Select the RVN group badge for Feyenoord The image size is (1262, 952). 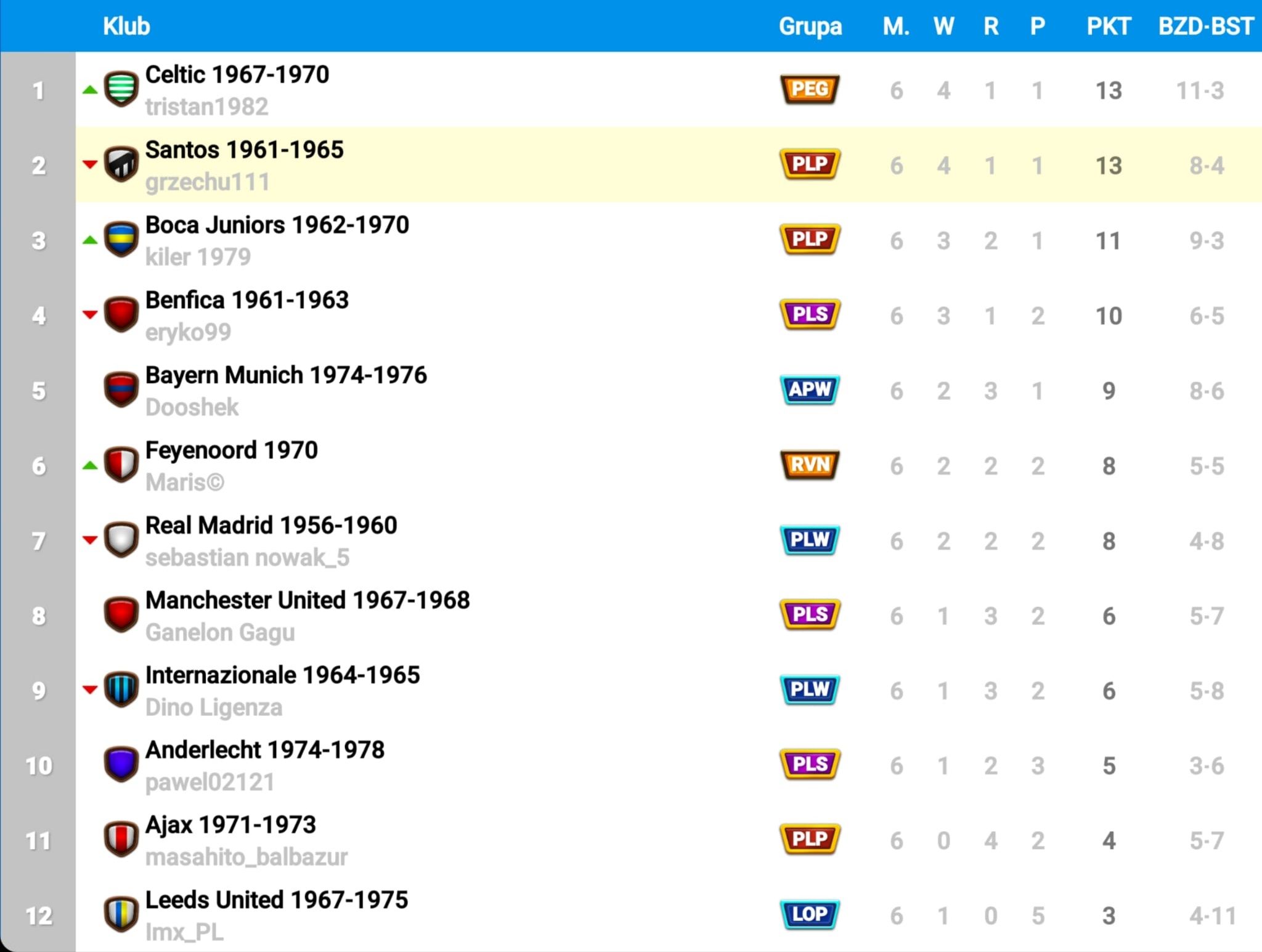[x=810, y=465]
